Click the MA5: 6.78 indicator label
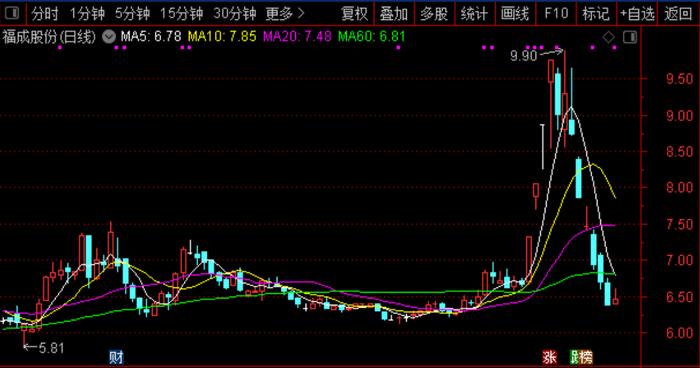This screenshot has width=700, height=368. click(x=151, y=36)
